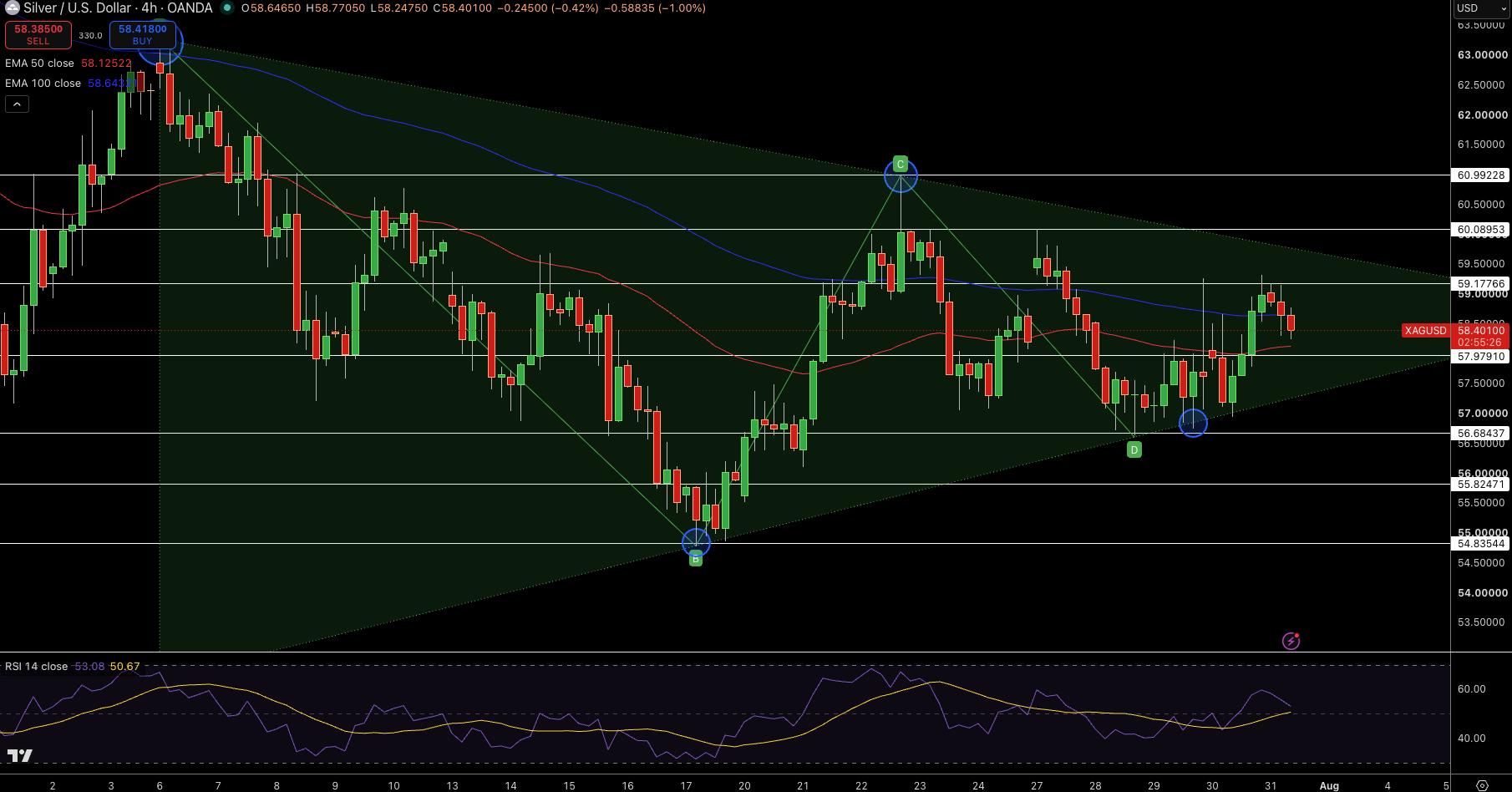Click the teal market status dot
The height and width of the screenshot is (792, 1512).
[x=227, y=8]
